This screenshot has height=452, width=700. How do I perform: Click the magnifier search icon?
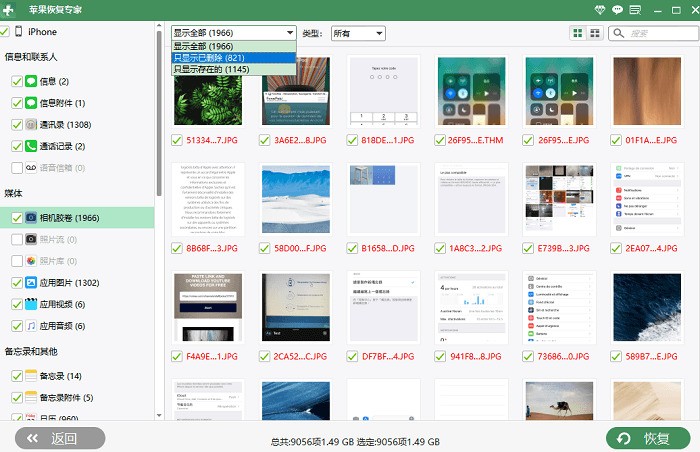[619, 33]
